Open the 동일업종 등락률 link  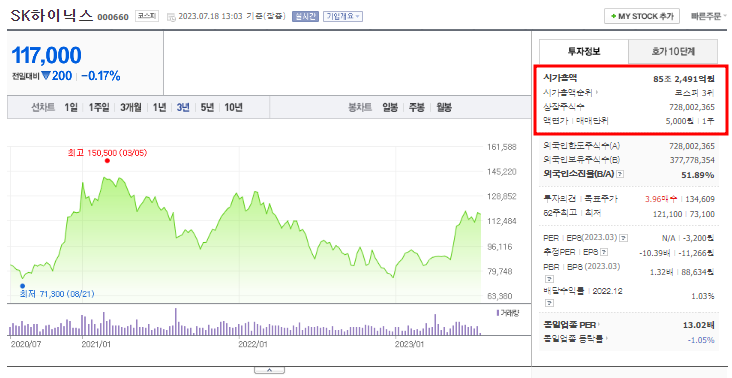coord(577,339)
